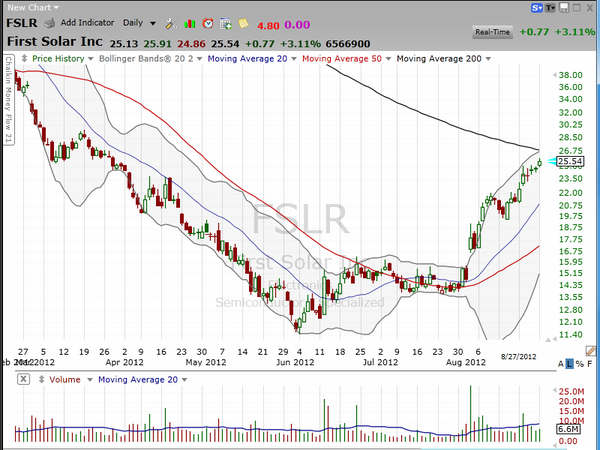The image size is (600, 450).
Task: Click the Jun 2012 date axis label
Action: (x=295, y=362)
